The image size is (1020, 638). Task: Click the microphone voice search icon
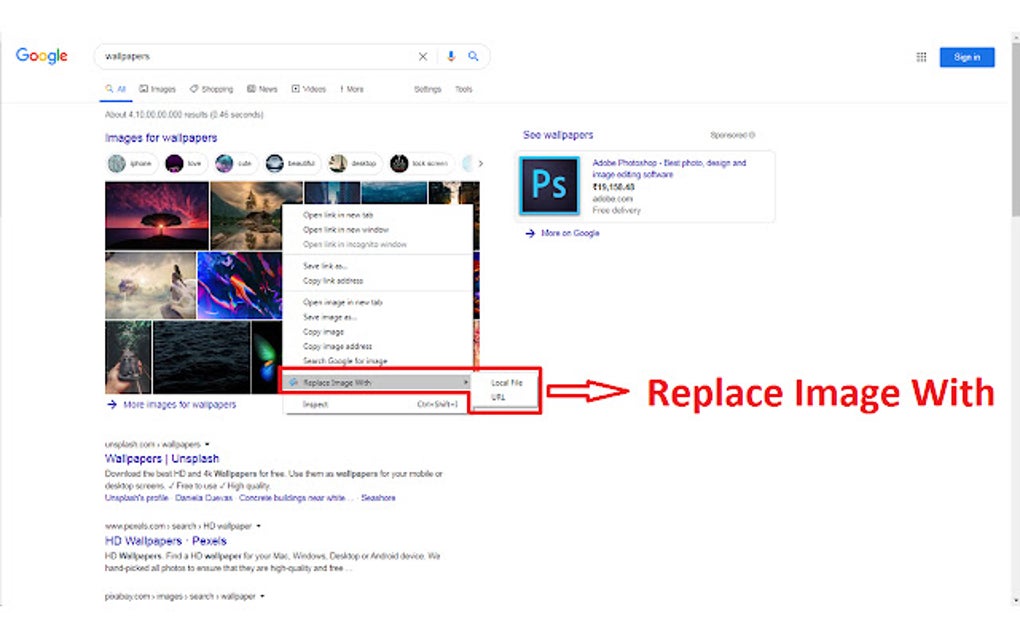[x=451, y=56]
